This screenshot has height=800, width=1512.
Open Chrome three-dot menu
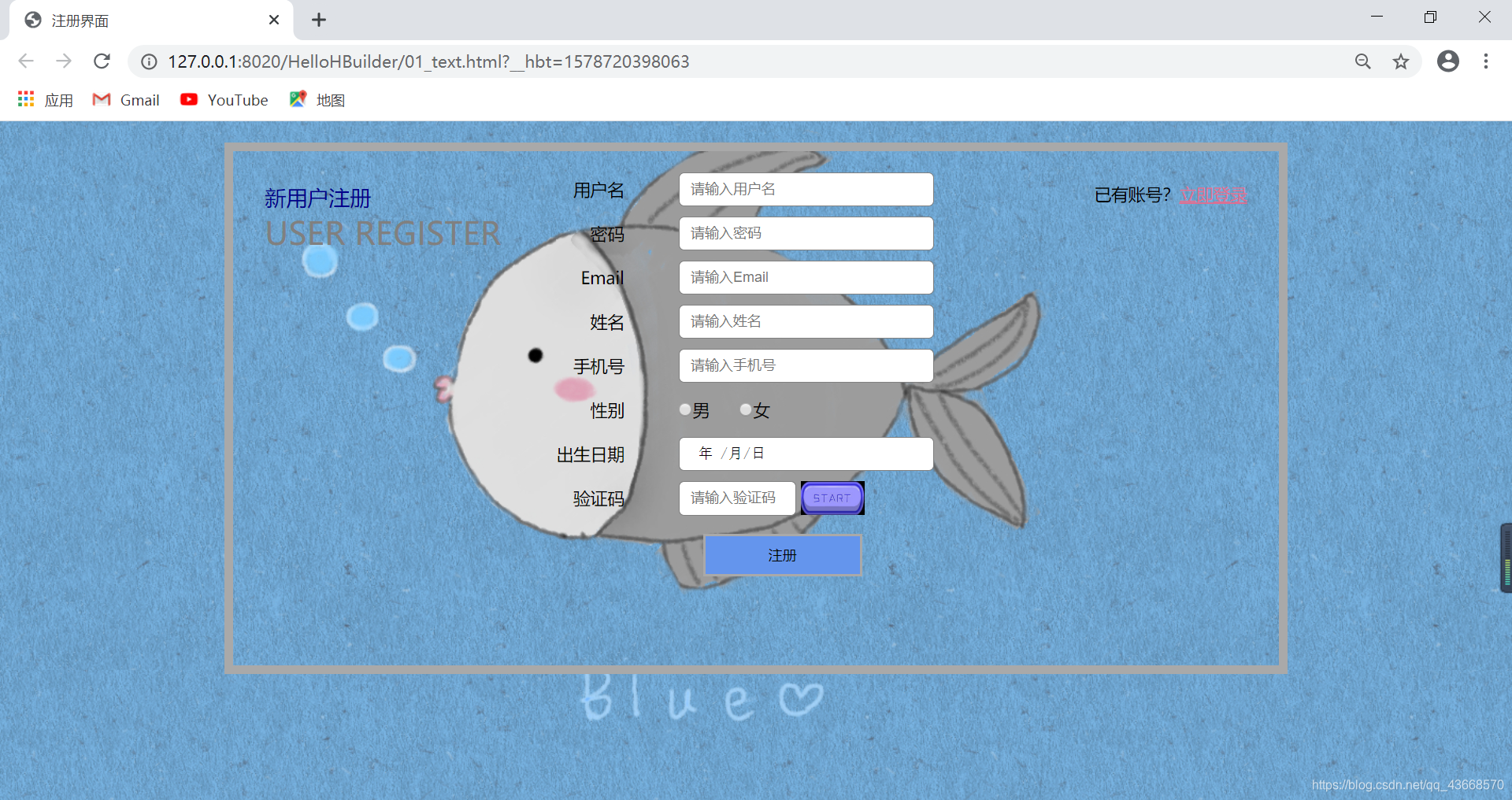click(x=1486, y=61)
